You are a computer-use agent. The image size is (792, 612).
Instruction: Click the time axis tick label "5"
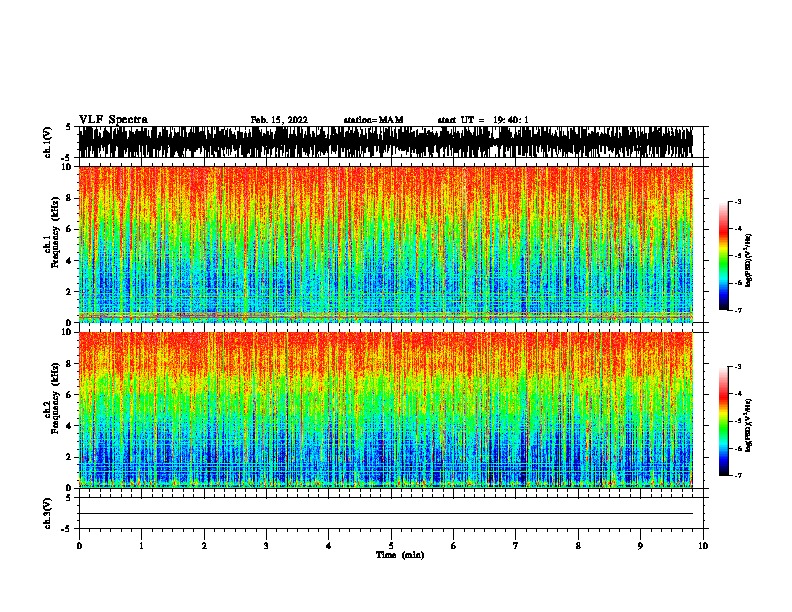click(391, 546)
